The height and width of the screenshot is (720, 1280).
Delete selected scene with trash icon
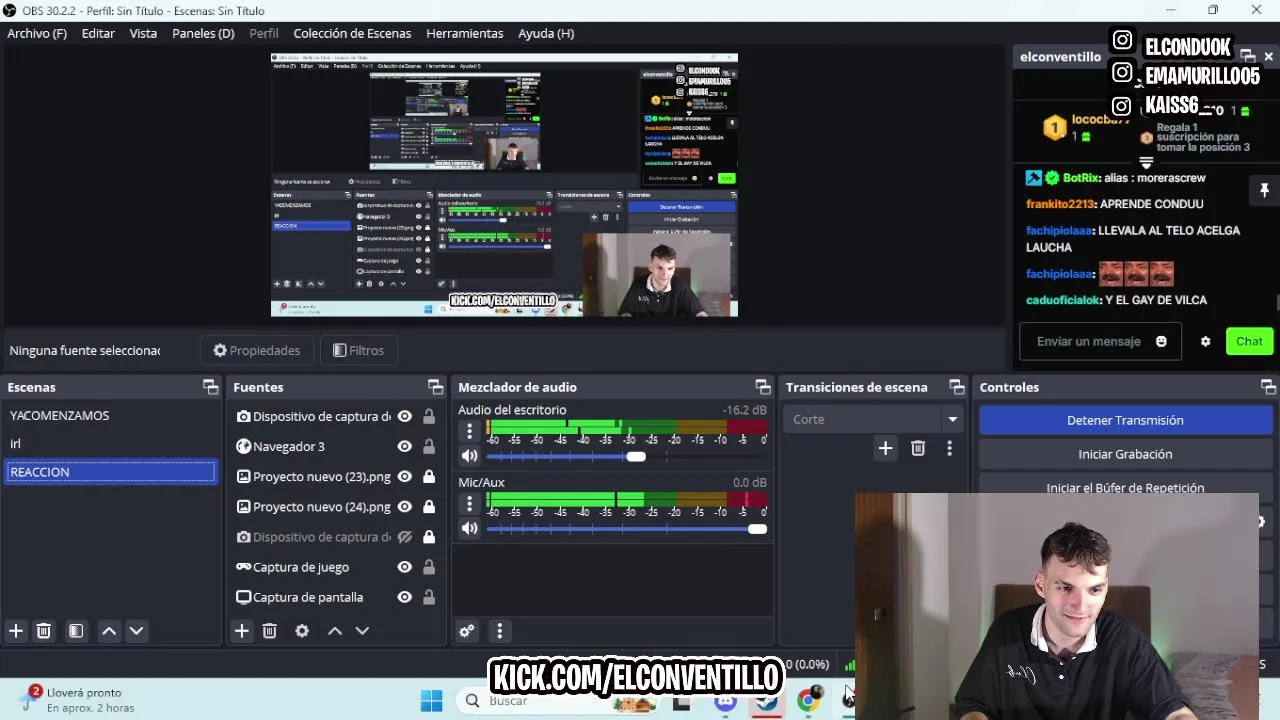click(44, 631)
